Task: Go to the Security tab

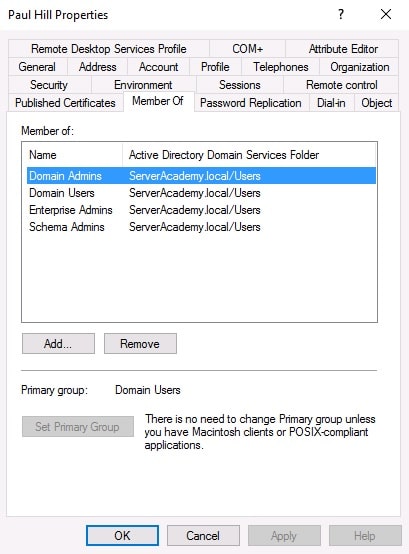Action: pos(49,85)
